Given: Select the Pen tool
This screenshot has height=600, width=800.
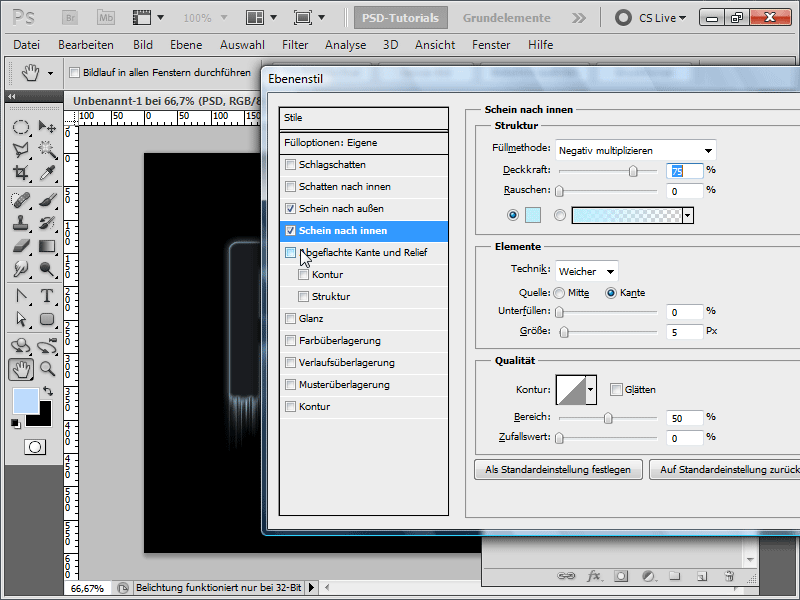Looking at the screenshot, I should [20, 295].
